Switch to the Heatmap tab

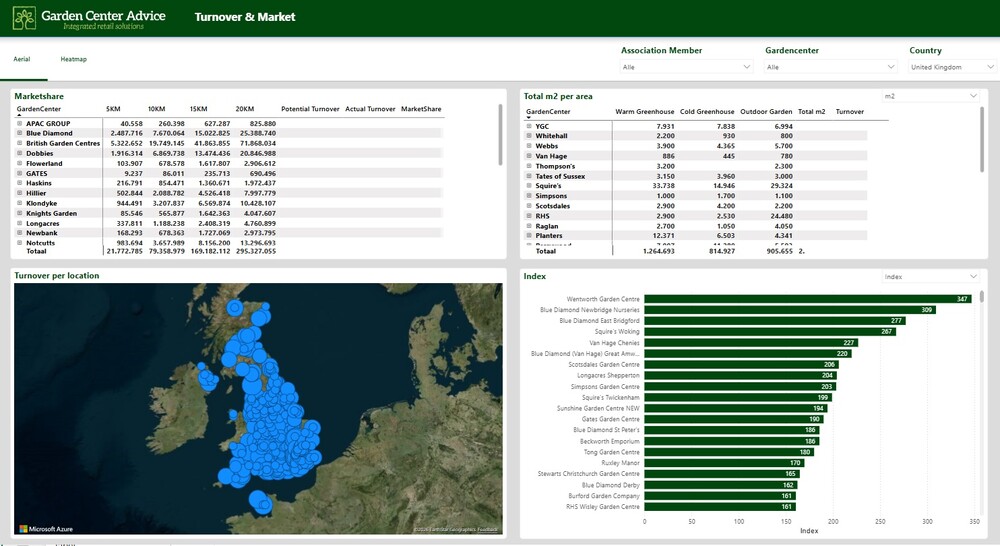[73, 59]
